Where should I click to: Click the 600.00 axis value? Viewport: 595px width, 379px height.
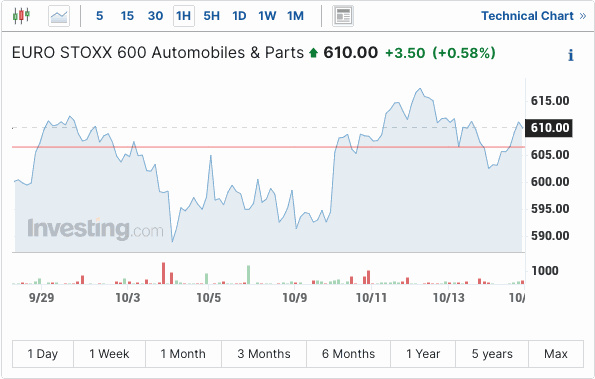[x=550, y=182]
